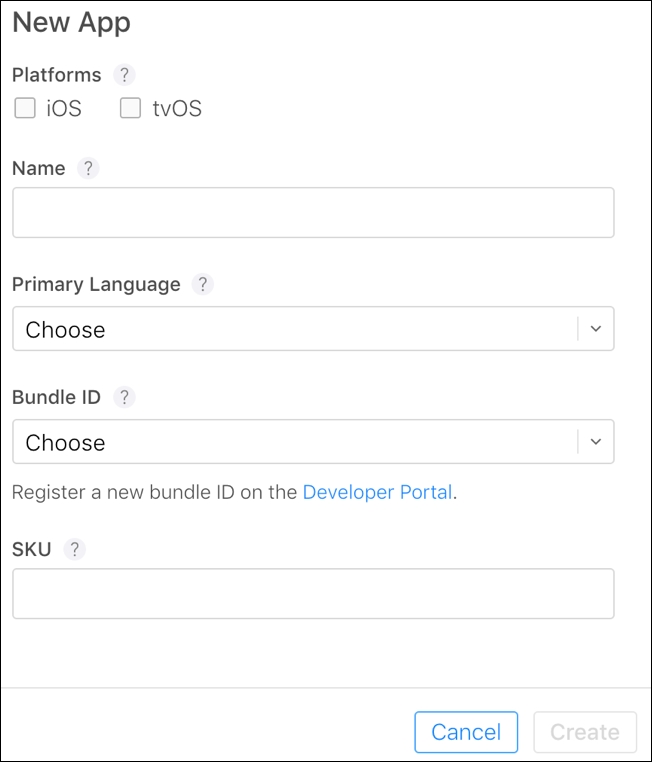Focus the Name text input field
The image size is (652, 762).
pyautogui.click(x=313, y=212)
